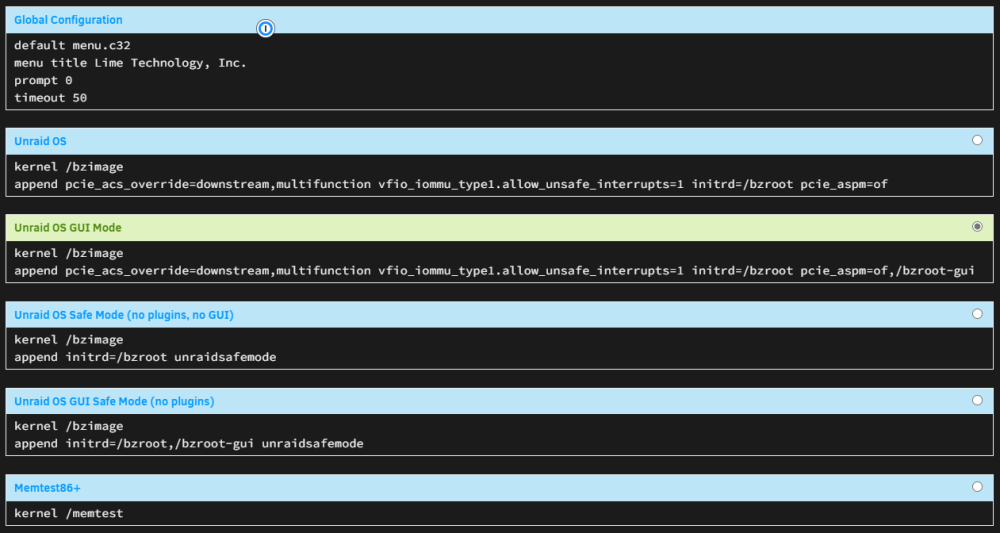Viewport: 1000px width, 533px height.
Task: Select the Memtest86+ radio button
Action: (x=977, y=487)
